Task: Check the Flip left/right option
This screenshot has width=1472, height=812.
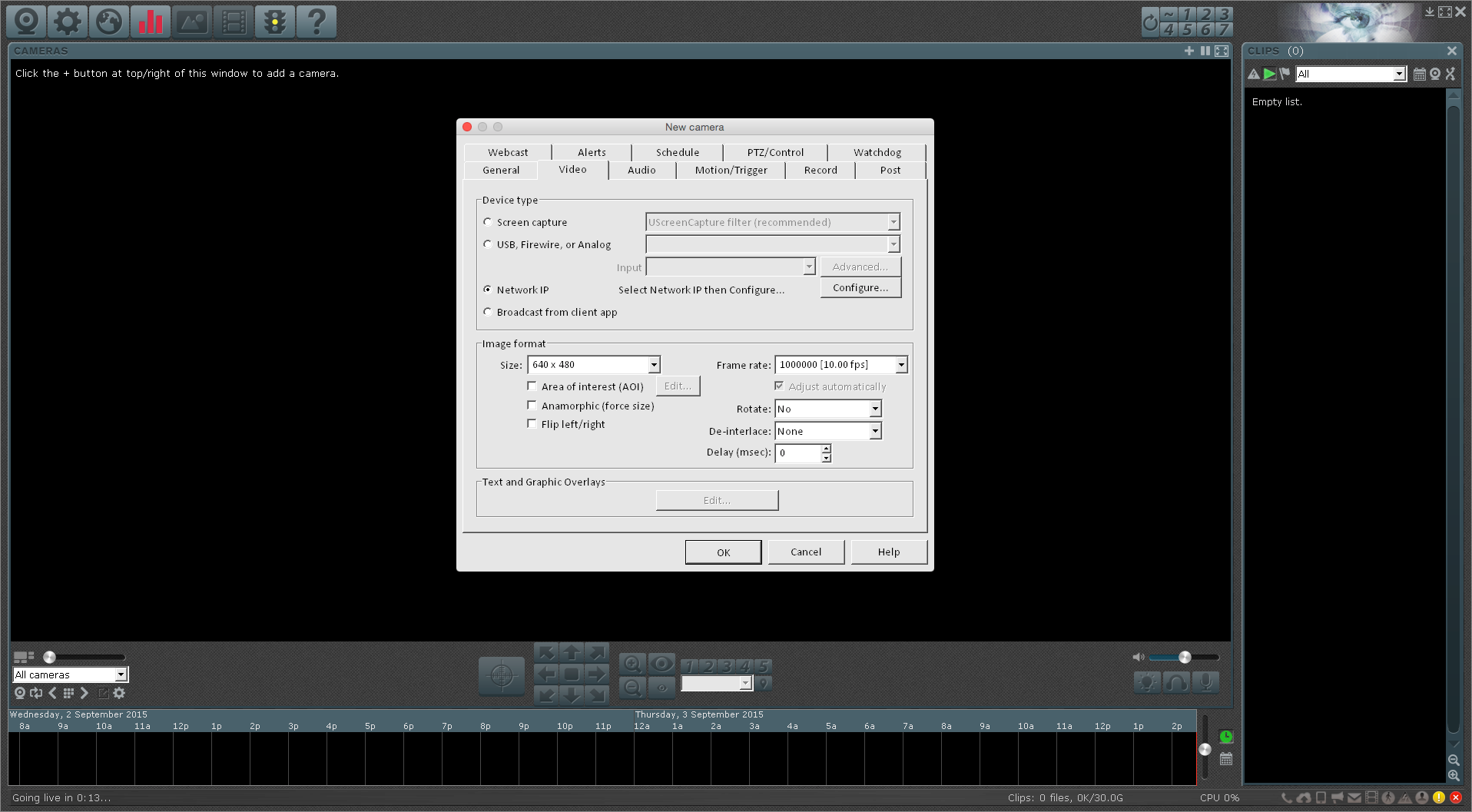Action: pyautogui.click(x=532, y=423)
